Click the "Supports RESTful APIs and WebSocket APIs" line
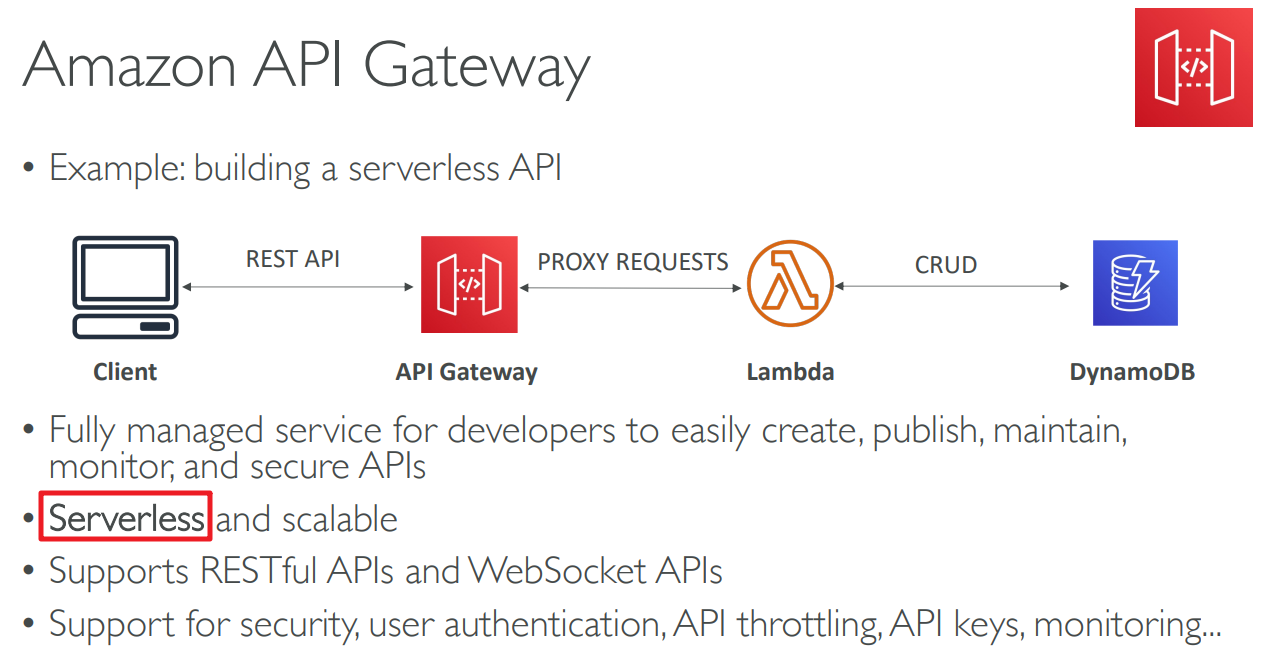 point(385,572)
